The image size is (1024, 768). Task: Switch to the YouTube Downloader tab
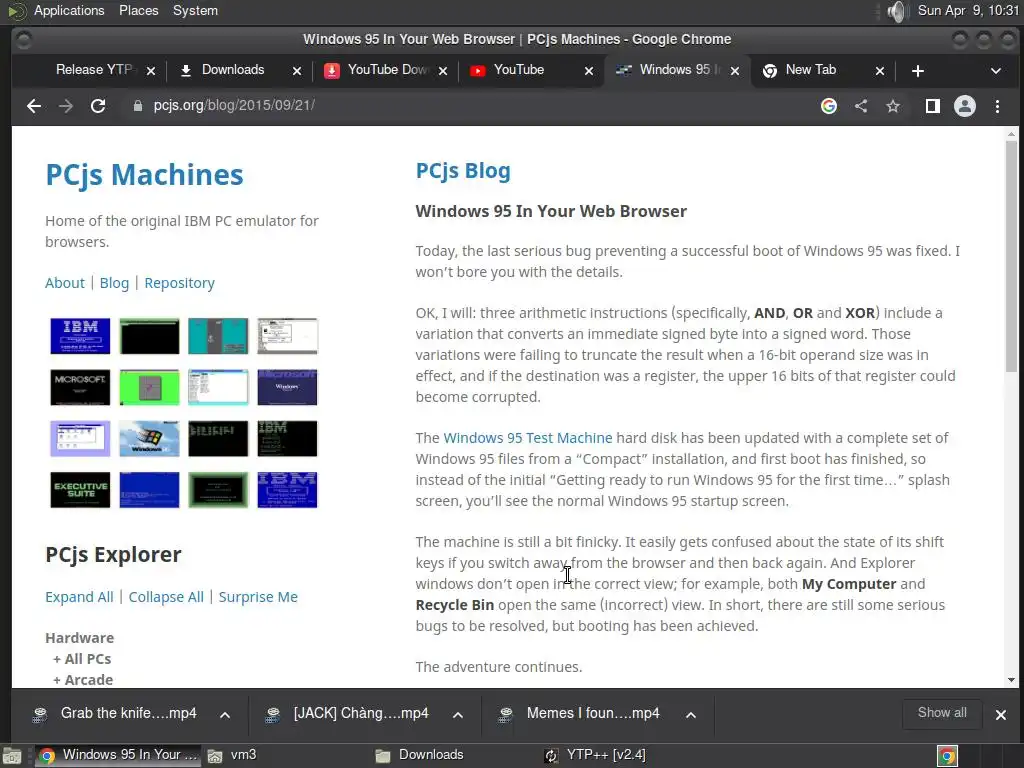coord(387,70)
